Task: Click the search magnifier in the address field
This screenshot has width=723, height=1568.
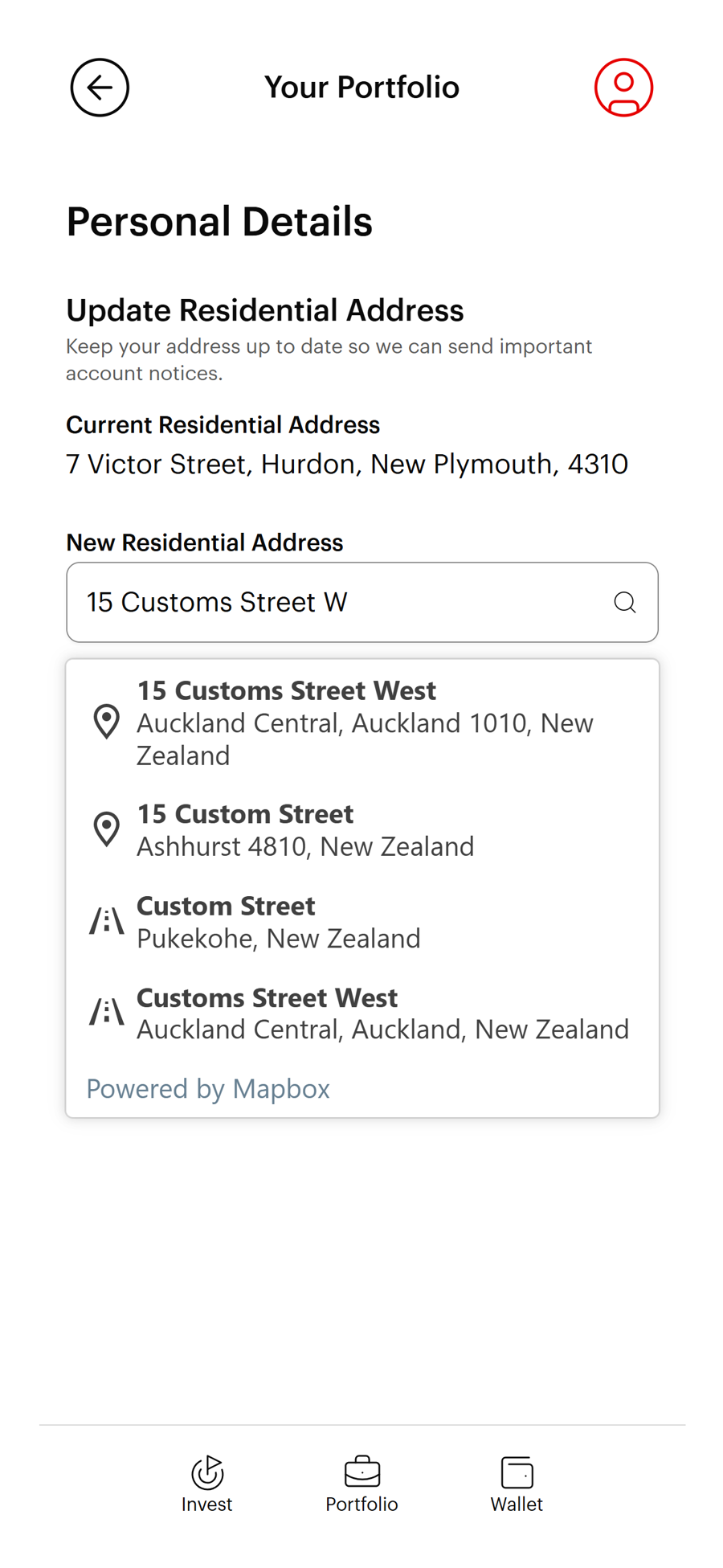Action: tap(624, 602)
